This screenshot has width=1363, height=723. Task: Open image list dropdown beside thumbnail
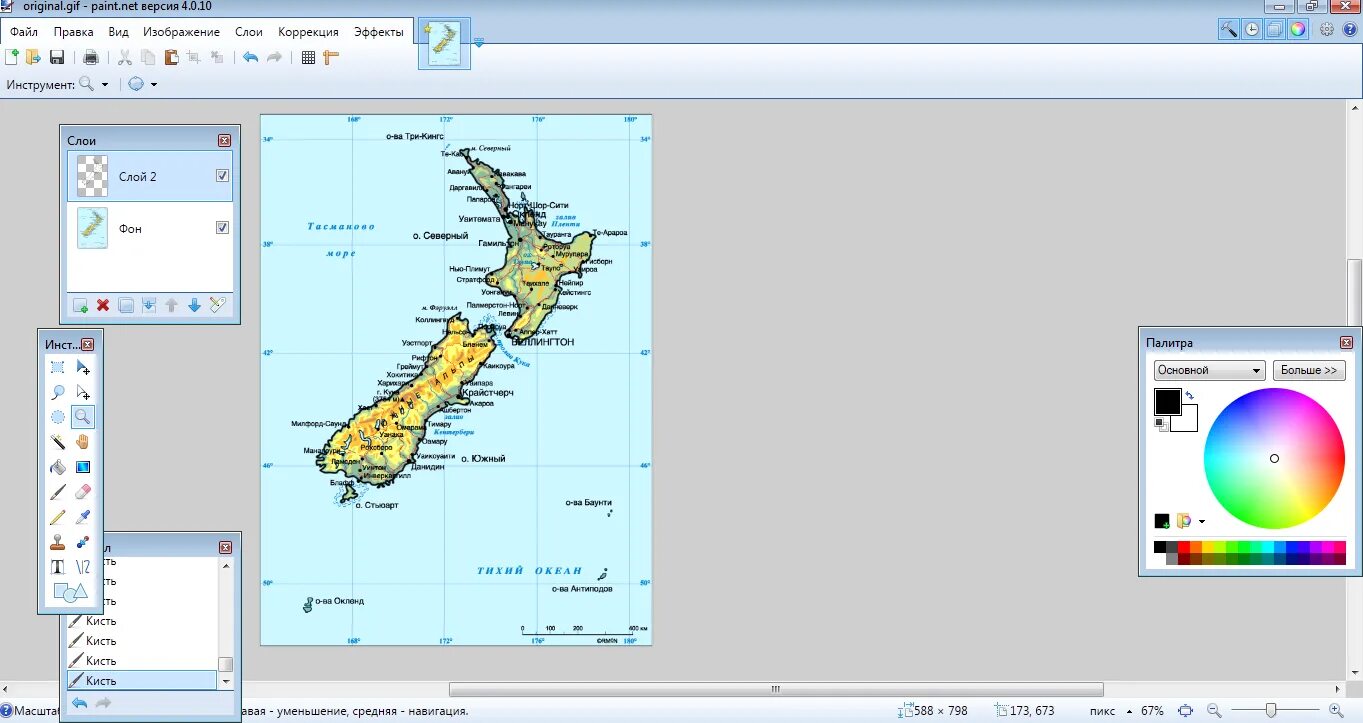479,42
